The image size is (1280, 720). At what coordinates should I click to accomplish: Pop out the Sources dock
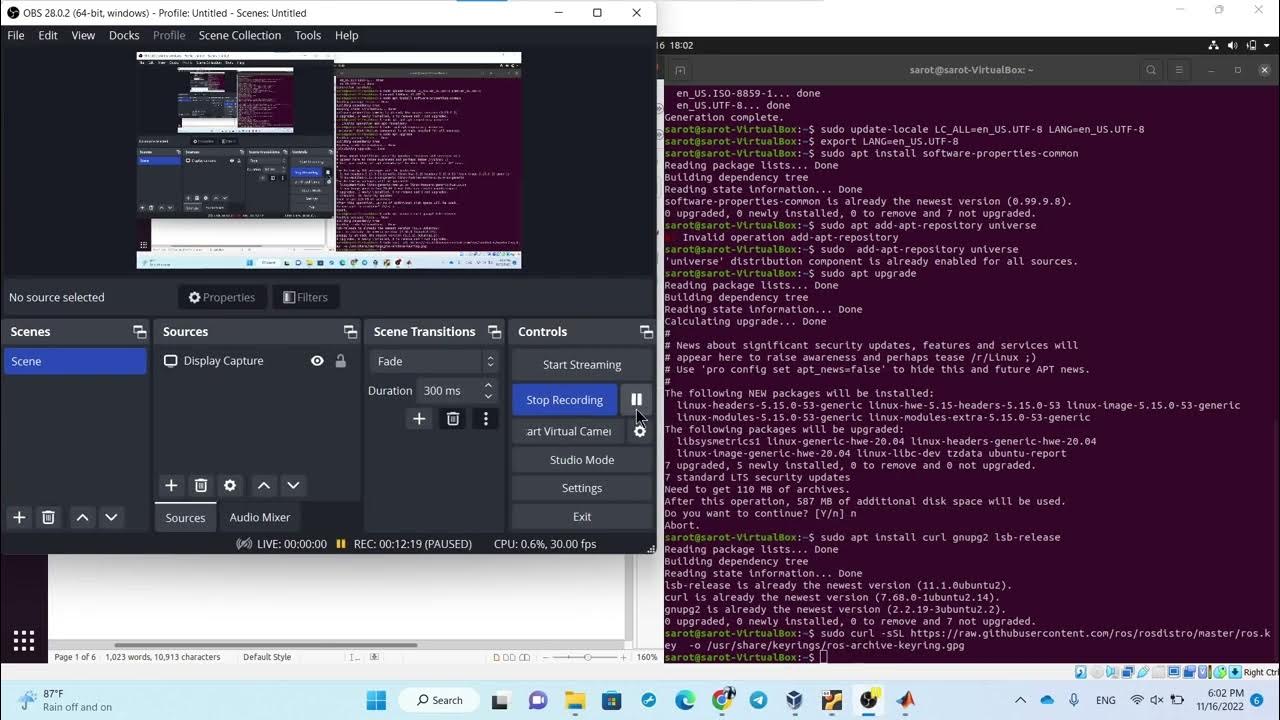350,332
